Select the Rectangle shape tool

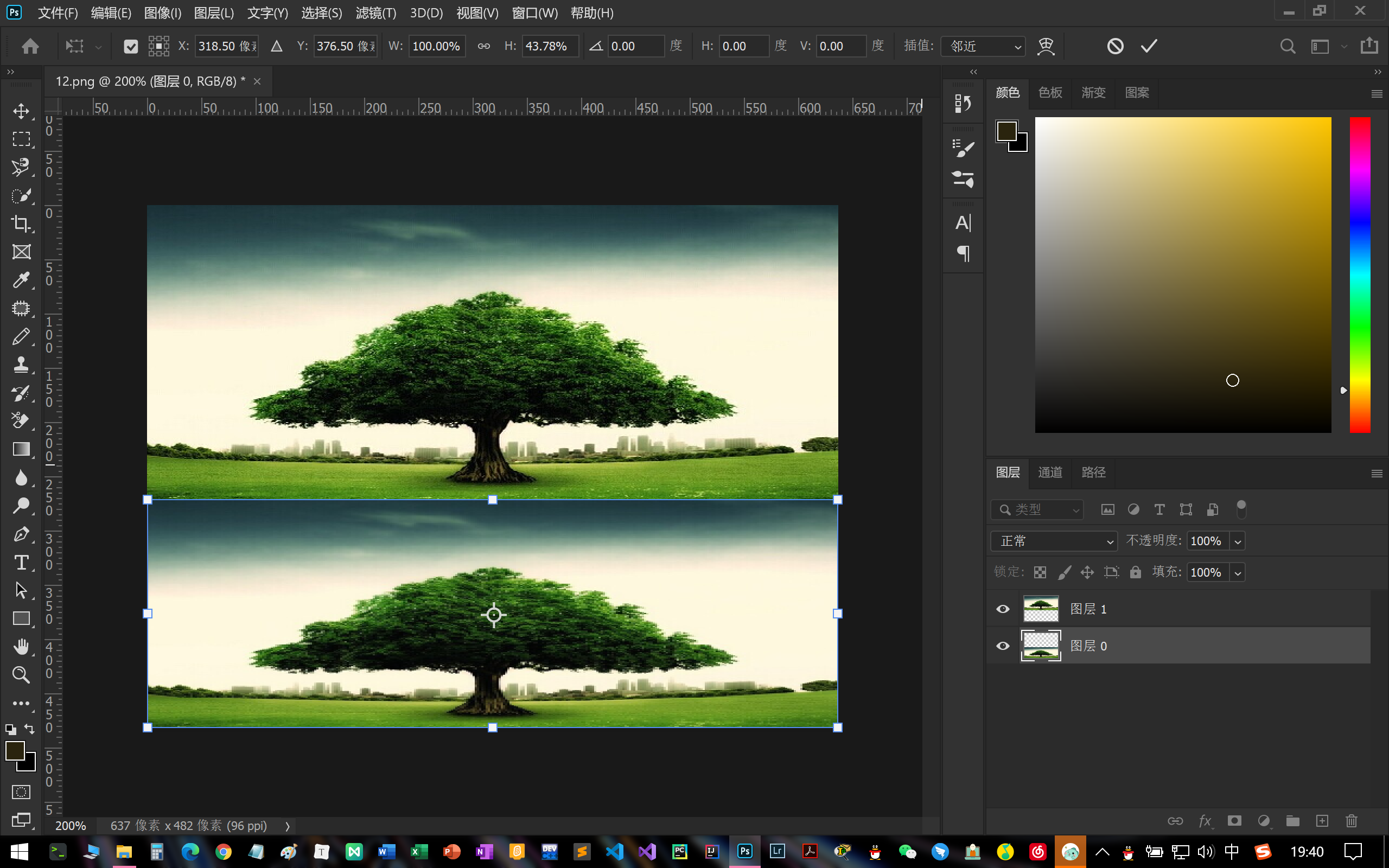[x=21, y=618]
